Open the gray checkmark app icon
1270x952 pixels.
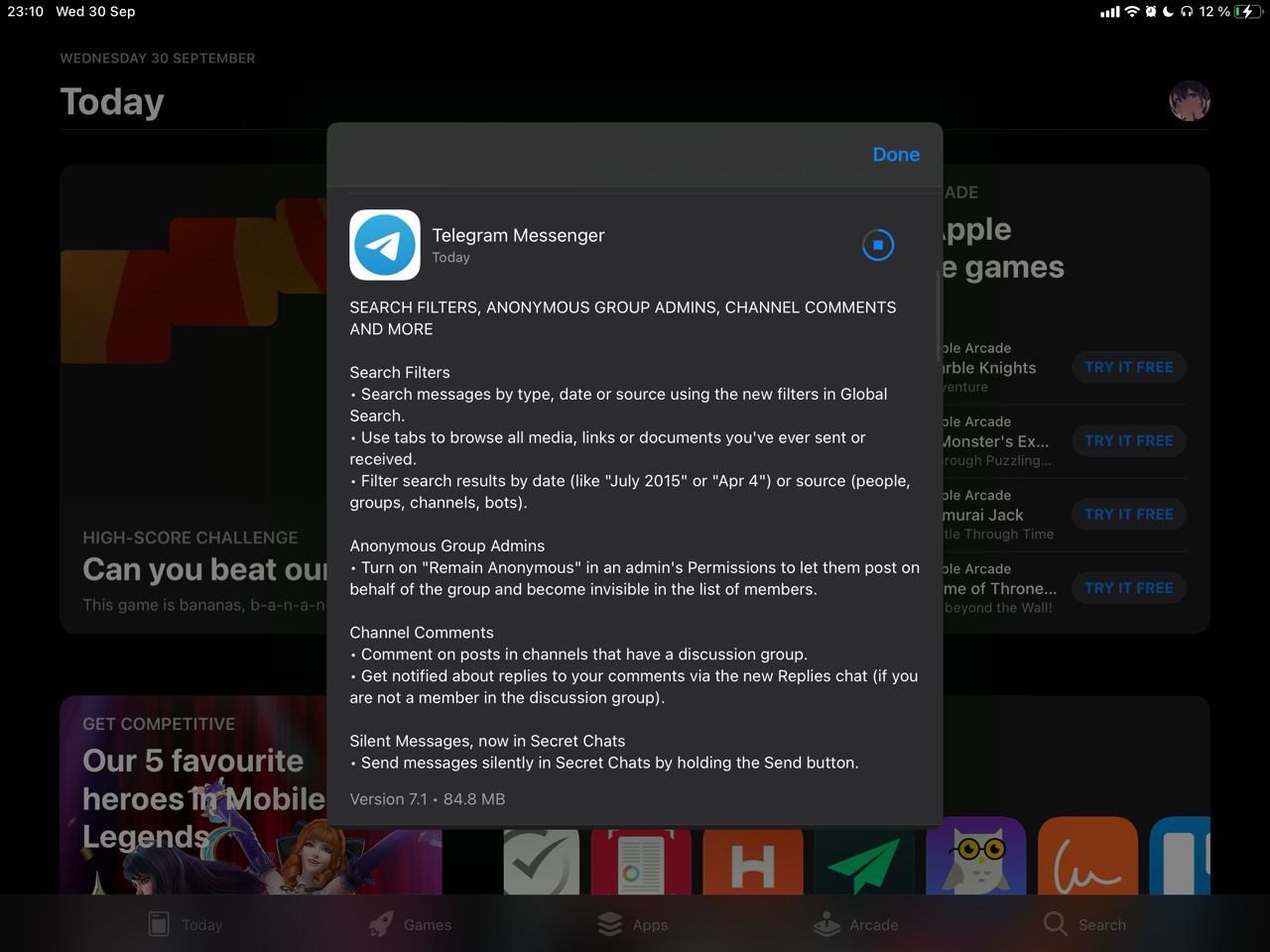541,861
